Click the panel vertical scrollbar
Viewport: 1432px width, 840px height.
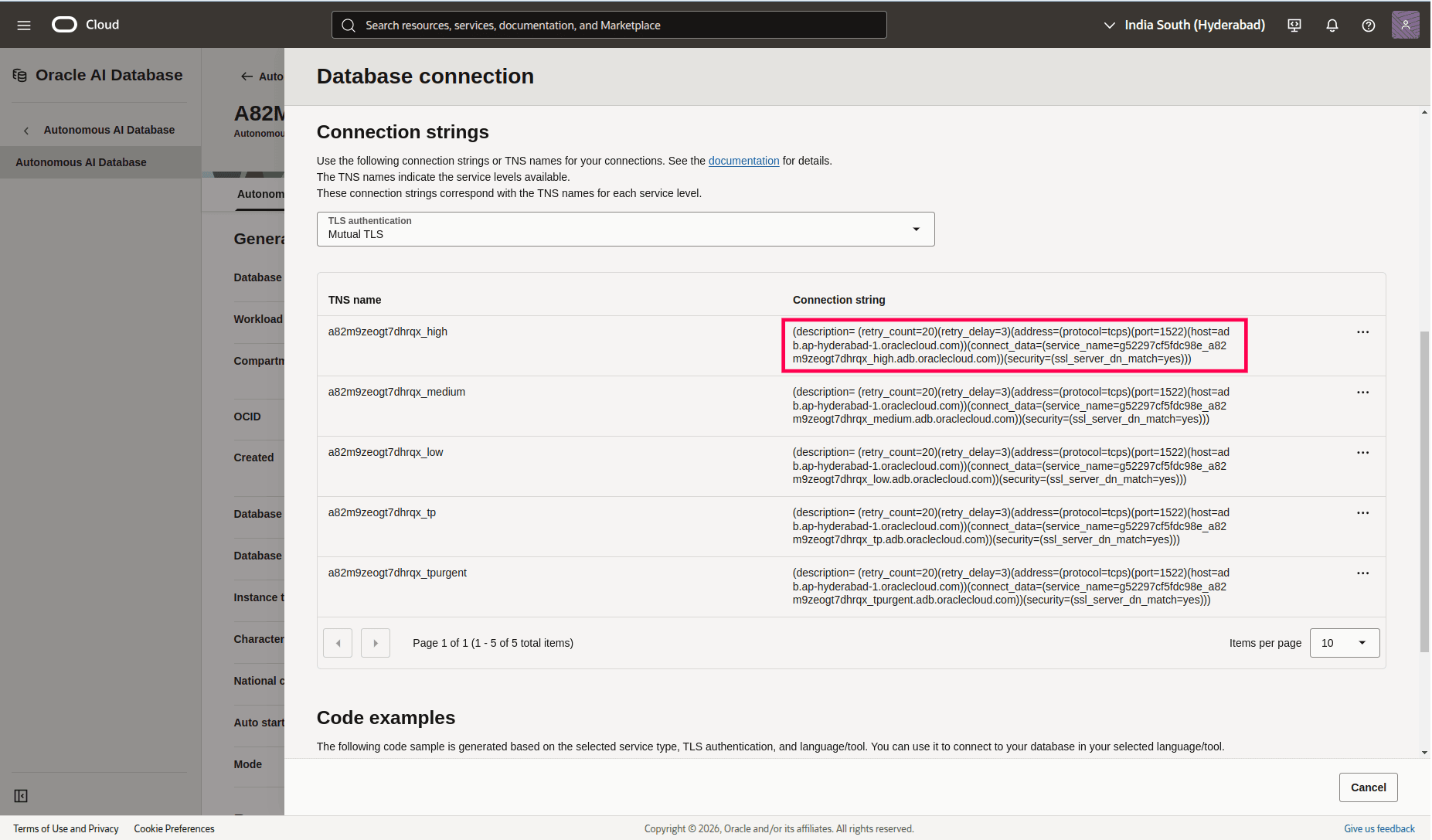pyautogui.click(x=1424, y=491)
